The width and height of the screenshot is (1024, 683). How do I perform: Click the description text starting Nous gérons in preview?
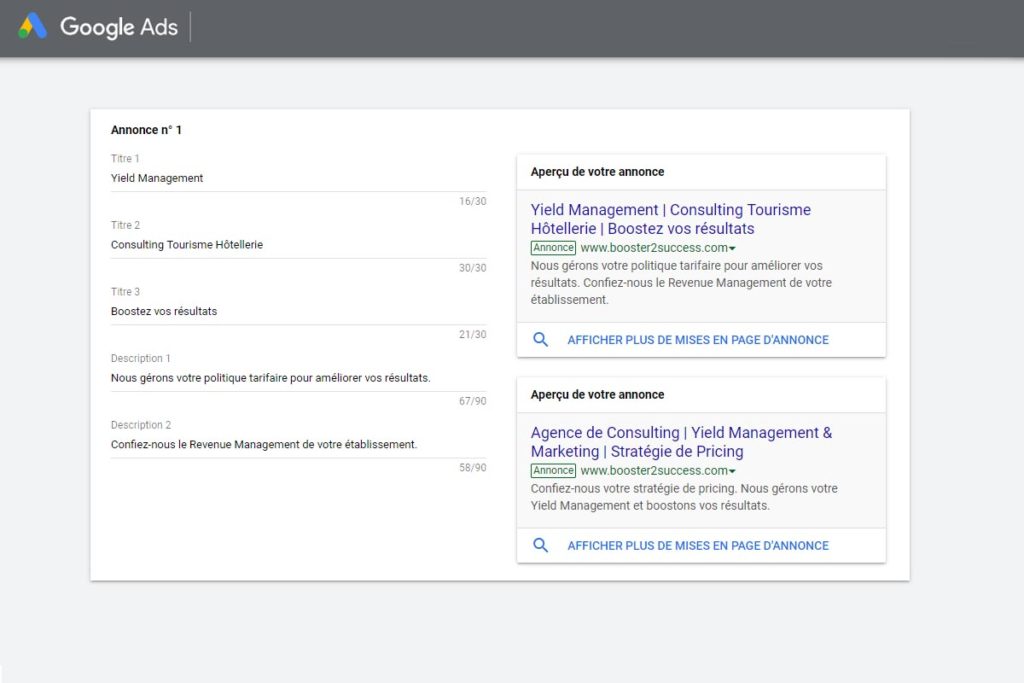click(x=681, y=283)
